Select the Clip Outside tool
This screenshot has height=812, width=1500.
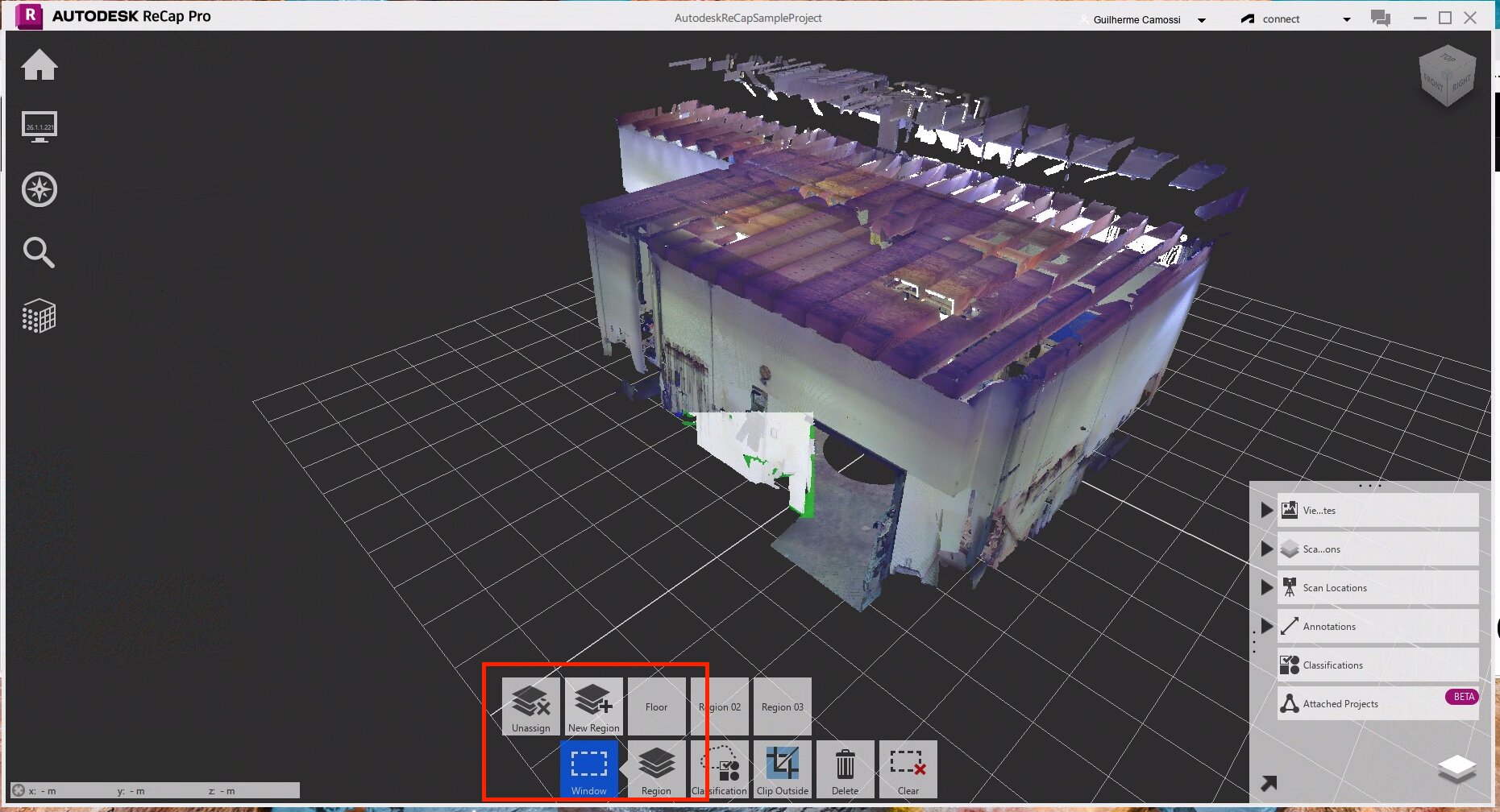pos(782,769)
